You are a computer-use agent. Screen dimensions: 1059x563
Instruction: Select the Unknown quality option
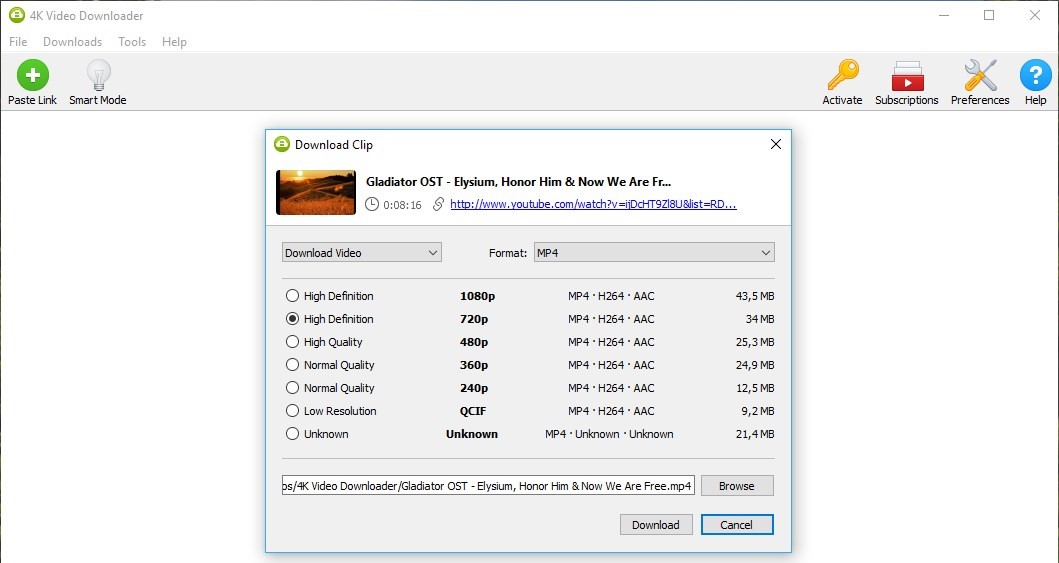(x=292, y=433)
